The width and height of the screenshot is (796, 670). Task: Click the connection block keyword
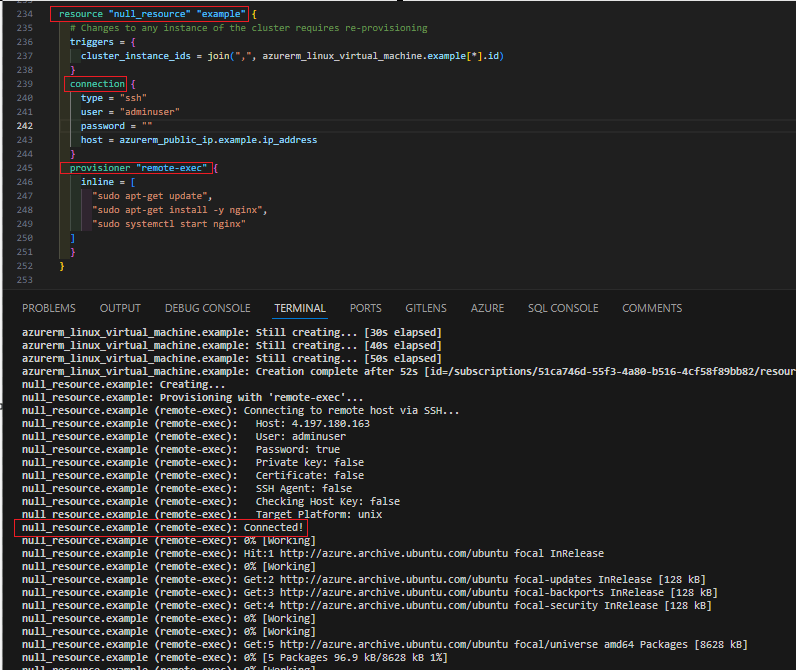97,84
